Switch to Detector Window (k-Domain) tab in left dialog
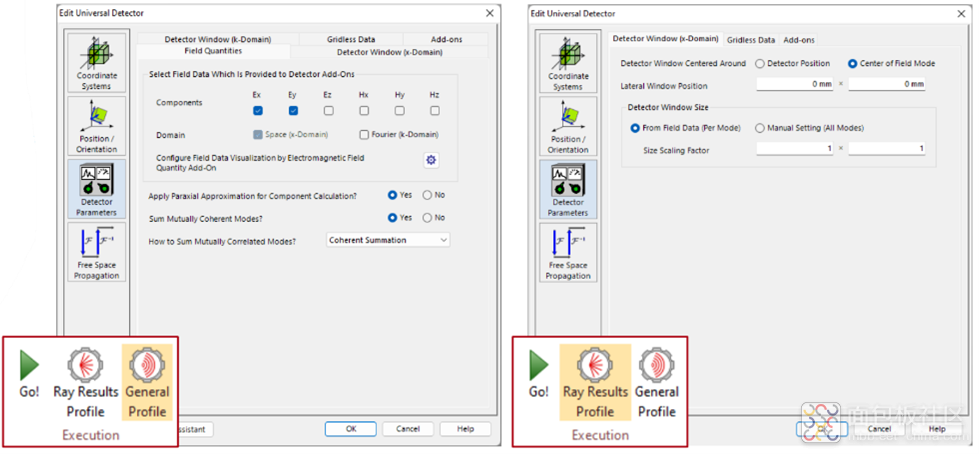 (218, 39)
